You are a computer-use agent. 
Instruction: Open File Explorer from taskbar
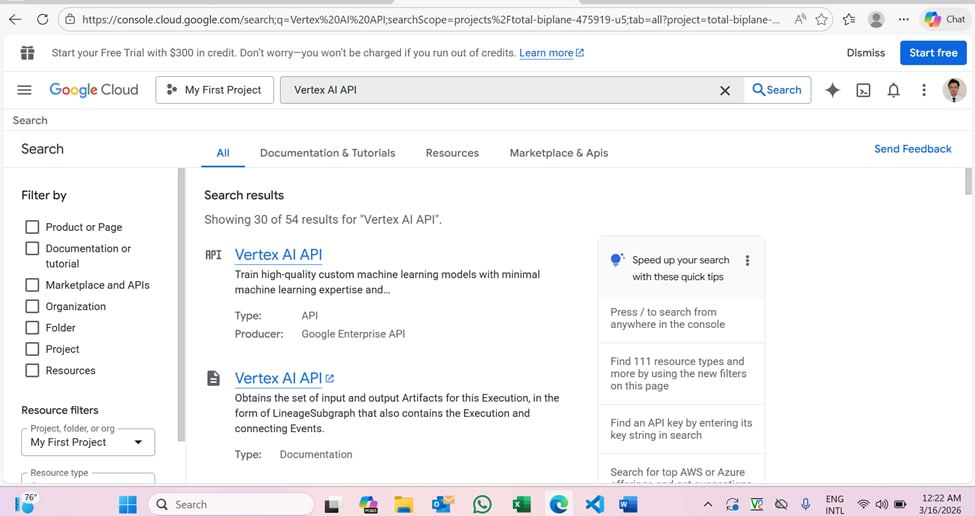[404, 504]
